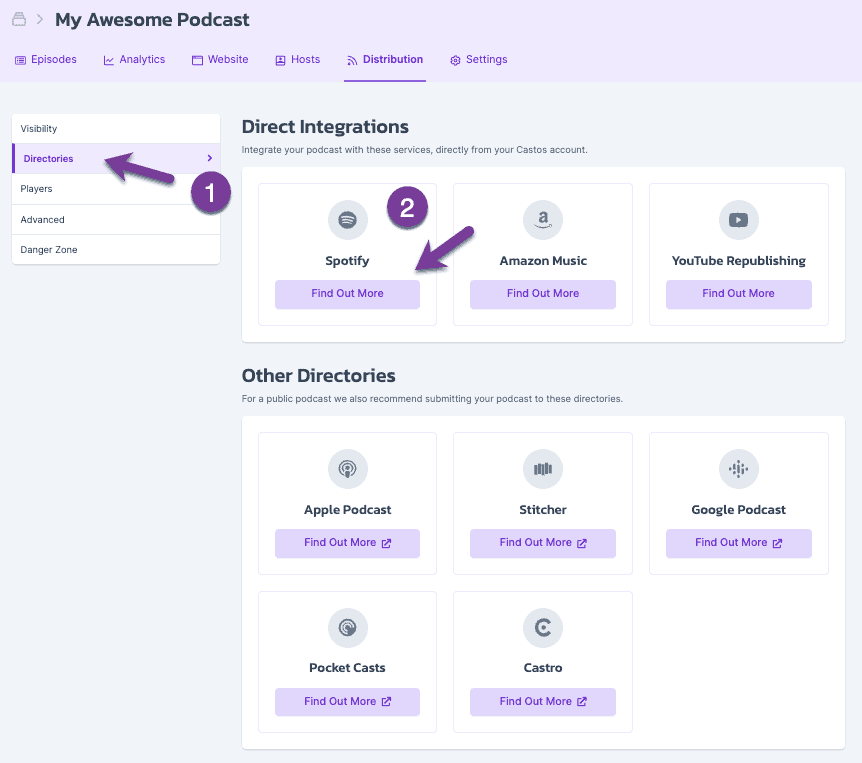Viewport: 862px width, 763px height.
Task: Click the YouTube Republishing play icon
Action: click(x=738, y=220)
